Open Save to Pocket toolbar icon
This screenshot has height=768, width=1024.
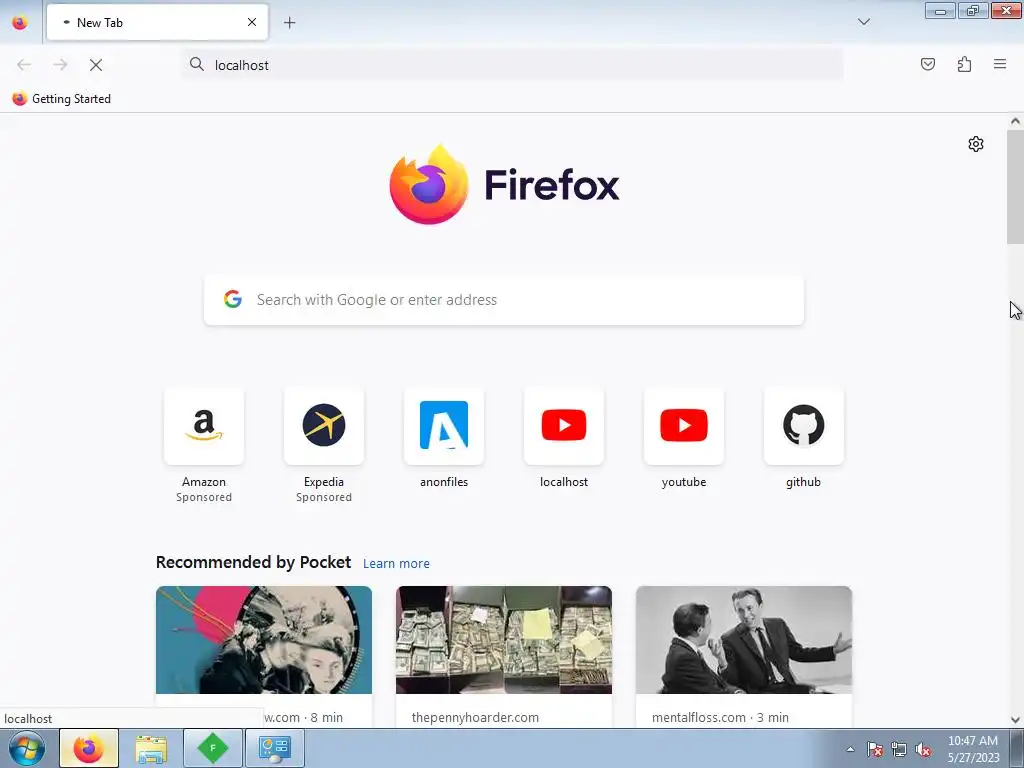[927, 64]
